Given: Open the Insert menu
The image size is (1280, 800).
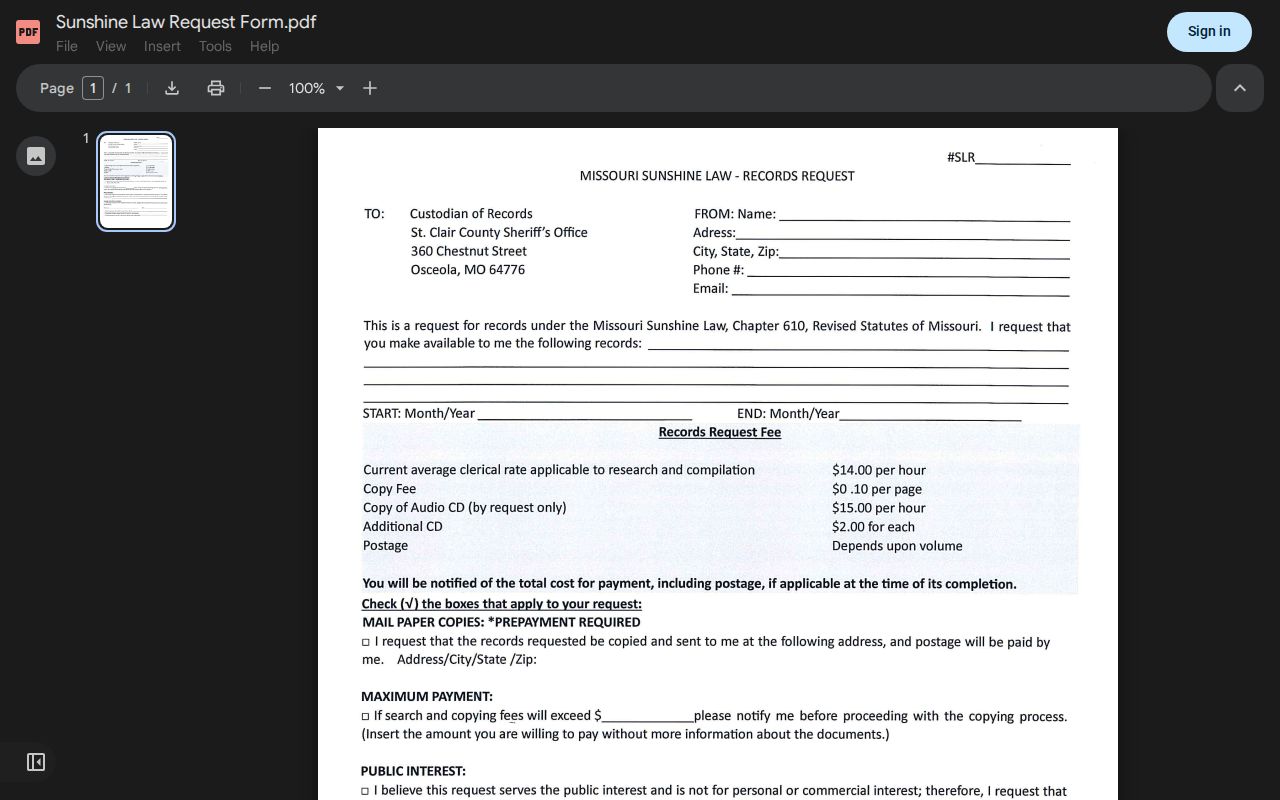Looking at the screenshot, I should [162, 46].
